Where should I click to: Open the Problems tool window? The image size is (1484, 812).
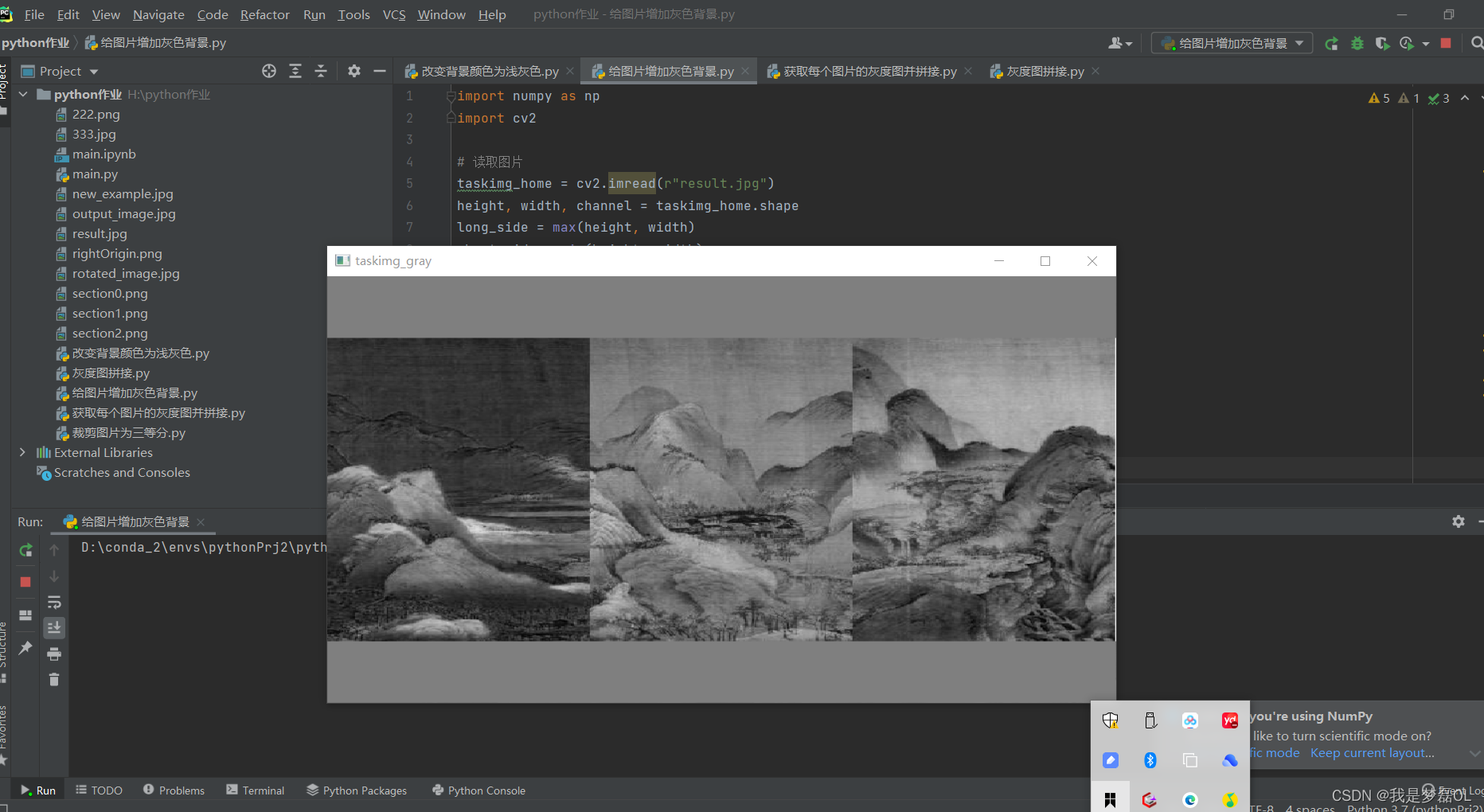(174, 790)
